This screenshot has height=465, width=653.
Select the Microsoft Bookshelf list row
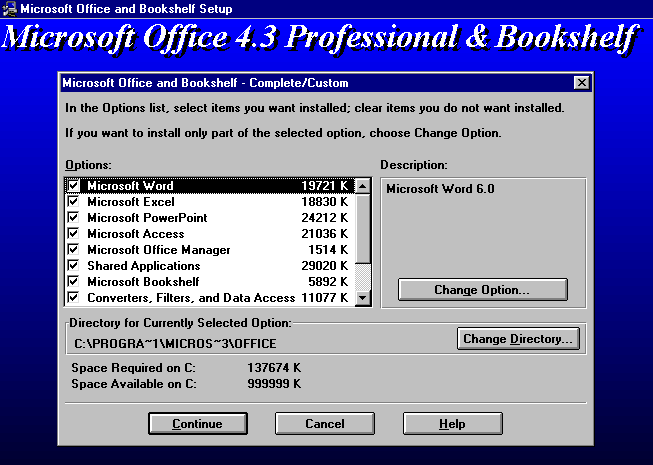[210, 282]
